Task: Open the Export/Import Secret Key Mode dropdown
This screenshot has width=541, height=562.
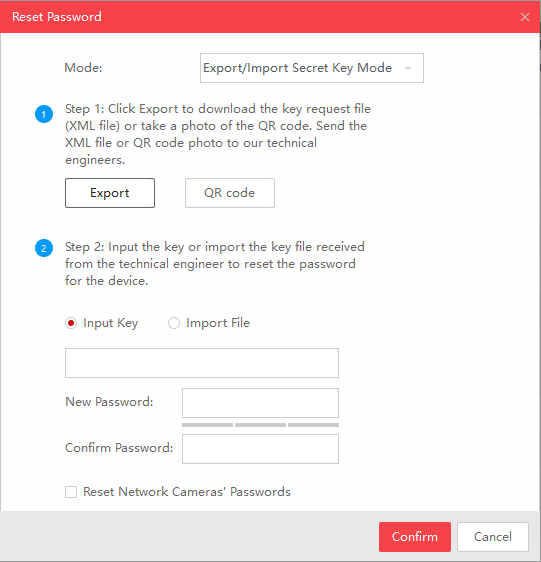Action: click(x=312, y=68)
